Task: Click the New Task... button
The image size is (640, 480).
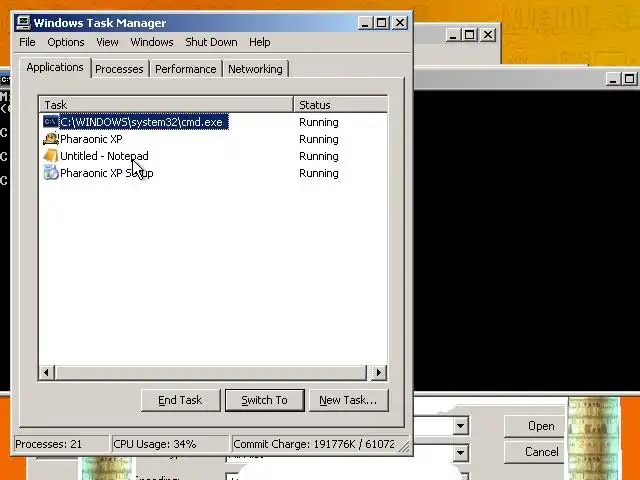Action: (x=348, y=400)
